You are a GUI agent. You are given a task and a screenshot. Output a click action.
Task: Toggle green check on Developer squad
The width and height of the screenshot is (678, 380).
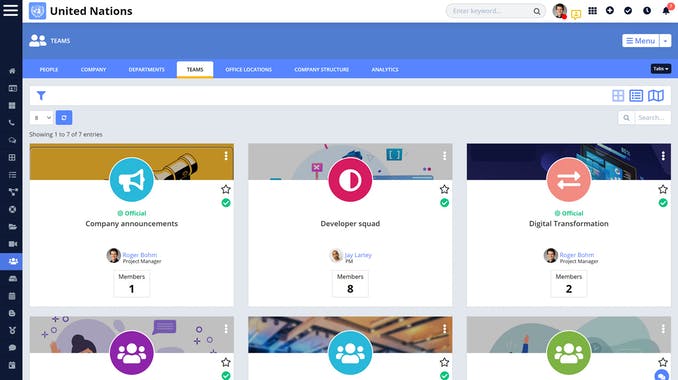click(x=444, y=203)
